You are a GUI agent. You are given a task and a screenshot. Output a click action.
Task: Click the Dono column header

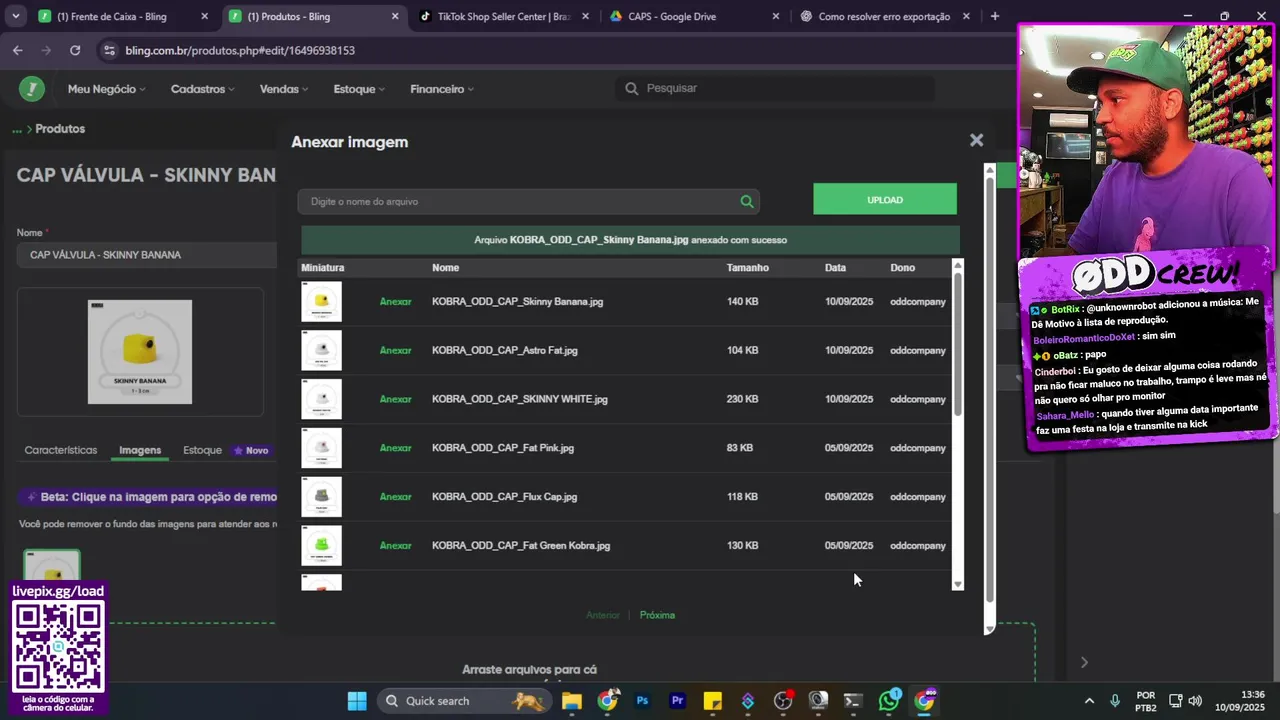[902, 268]
